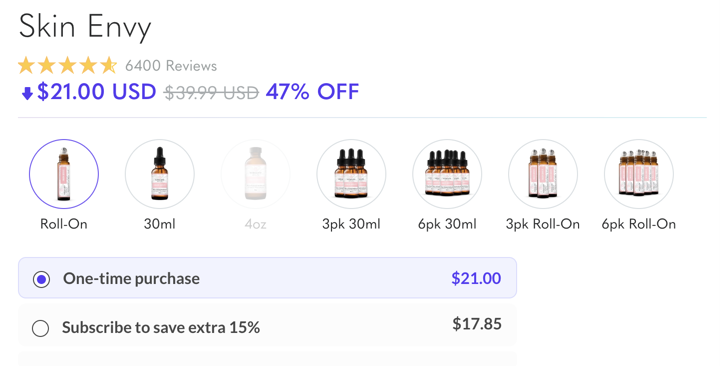
Task: Click the 30ml variant text label
Action: (x=160, y=224)
